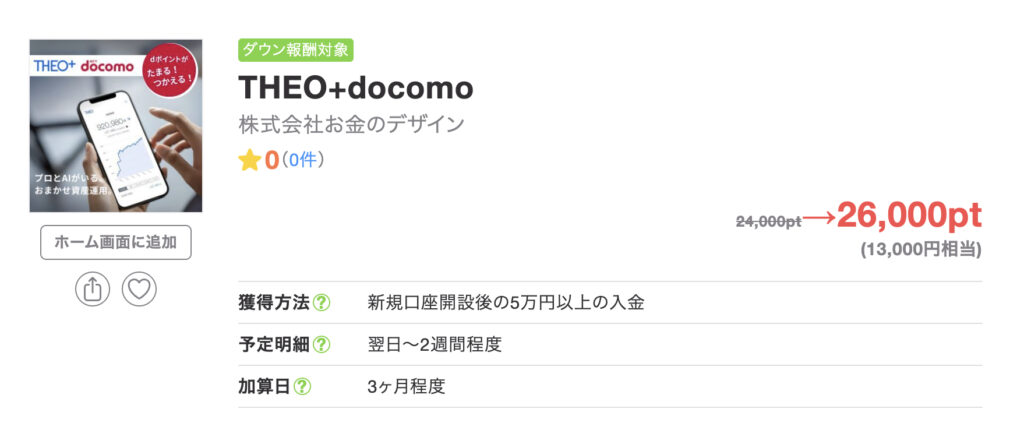The height and width of the screenshot is (437, 1024).
Task: Click the share icon below the thumbnail
Action: 92,289
